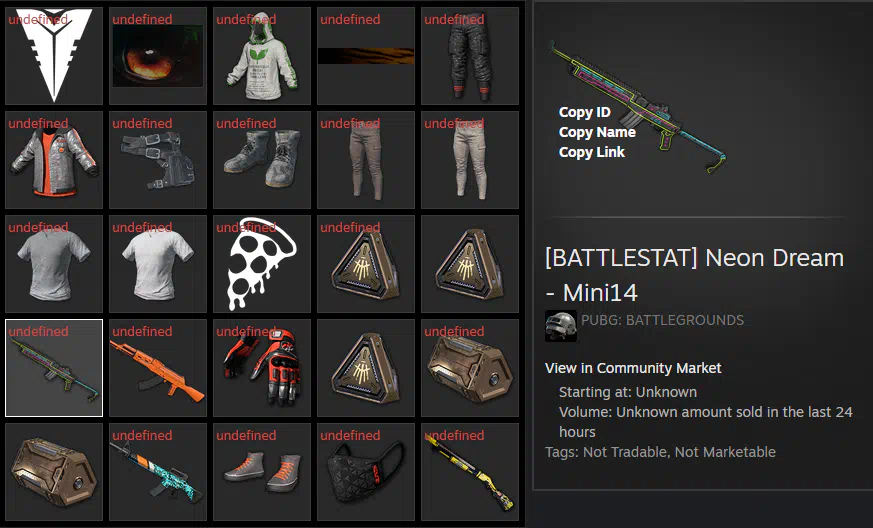
Task: Select Copy Link menu entry
Action: point(591,152)
